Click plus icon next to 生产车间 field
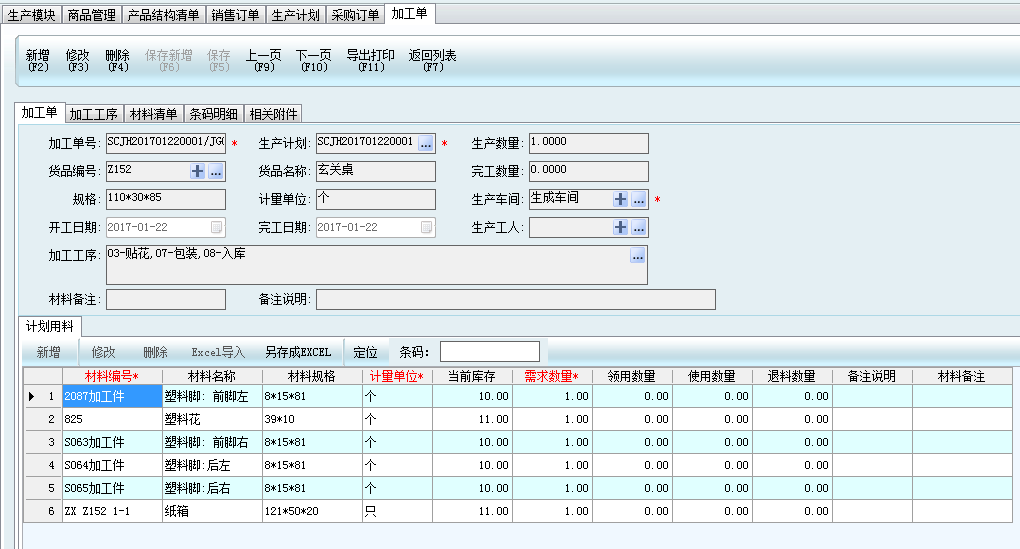 pyautogui.click(x=621, y=200)
